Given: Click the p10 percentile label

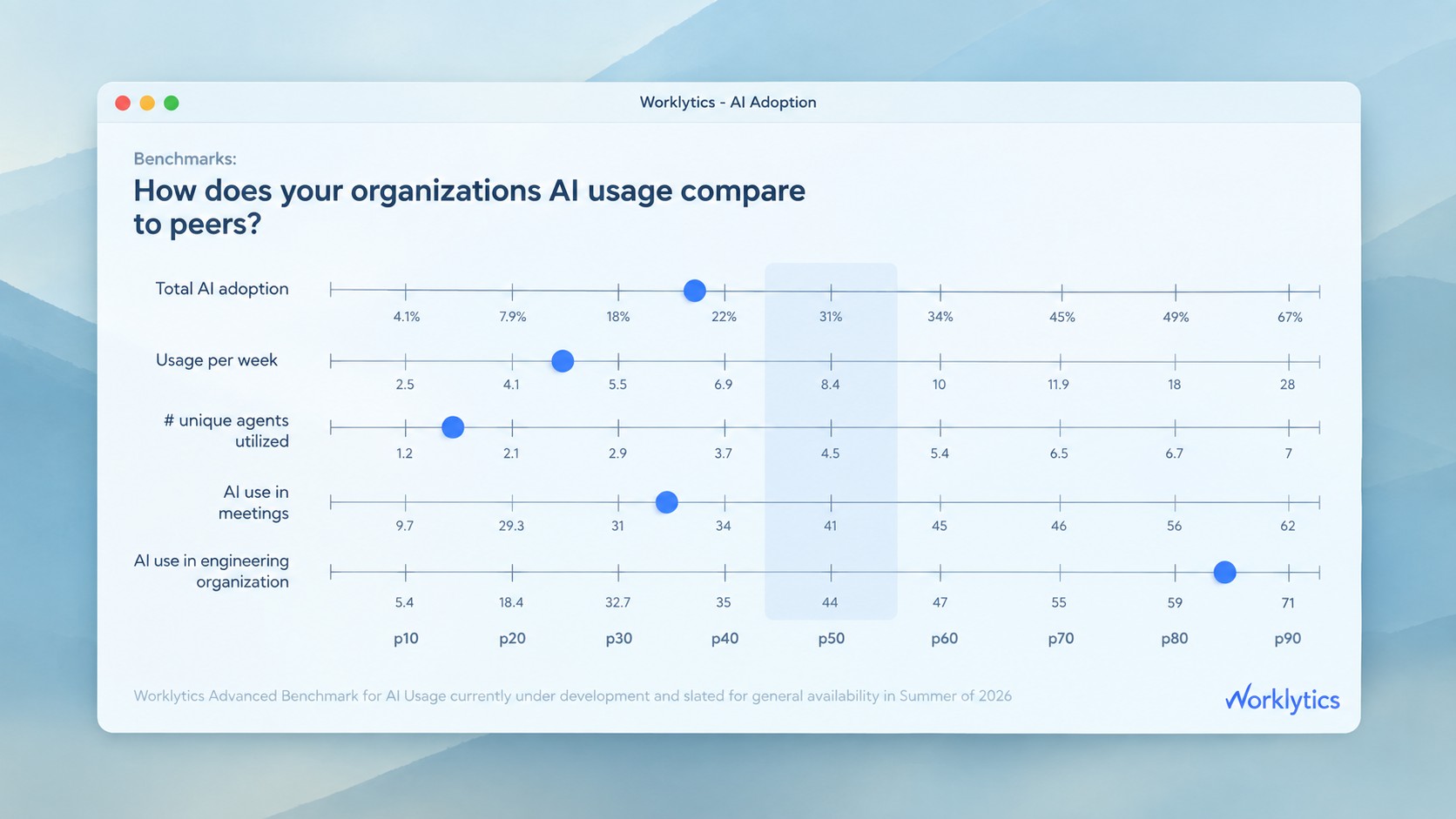Looking at the screenshot, I should (406, 639).
